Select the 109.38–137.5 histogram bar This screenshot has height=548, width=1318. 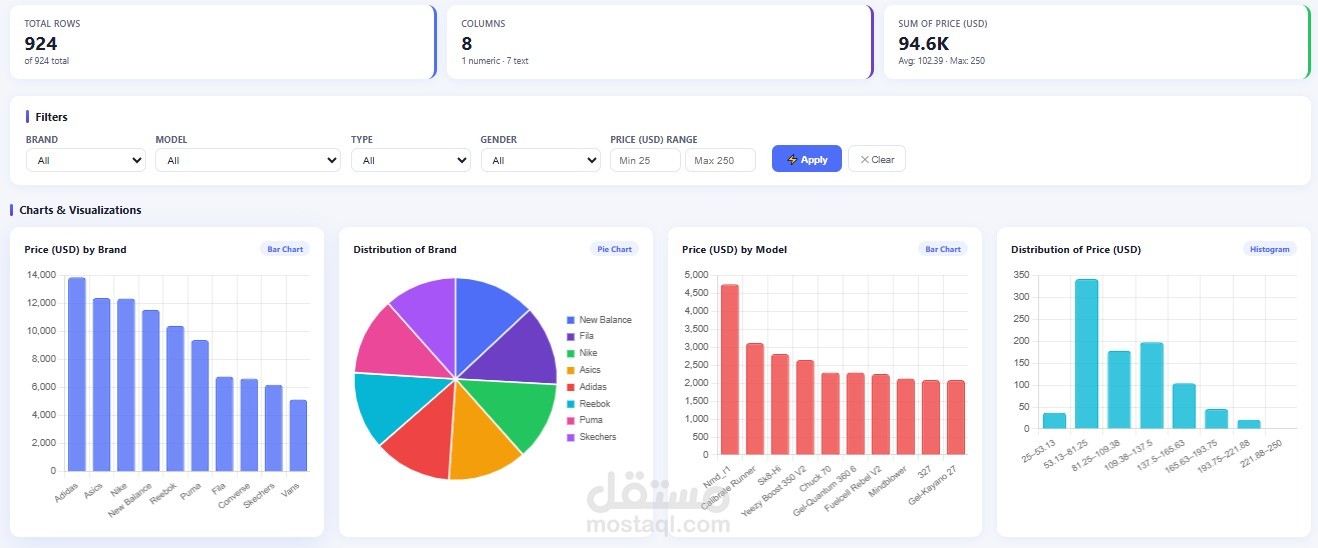(1152, 386)
